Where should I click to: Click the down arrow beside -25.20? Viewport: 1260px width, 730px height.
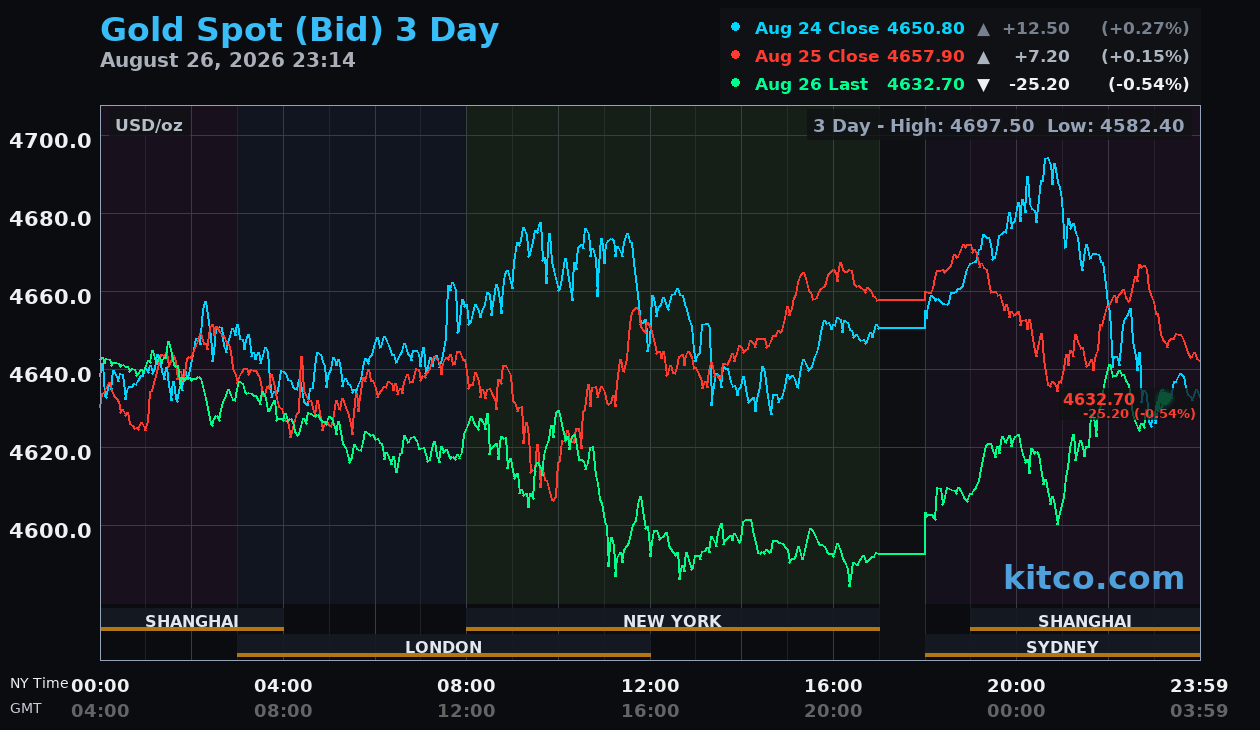click(x=984, y=85)
